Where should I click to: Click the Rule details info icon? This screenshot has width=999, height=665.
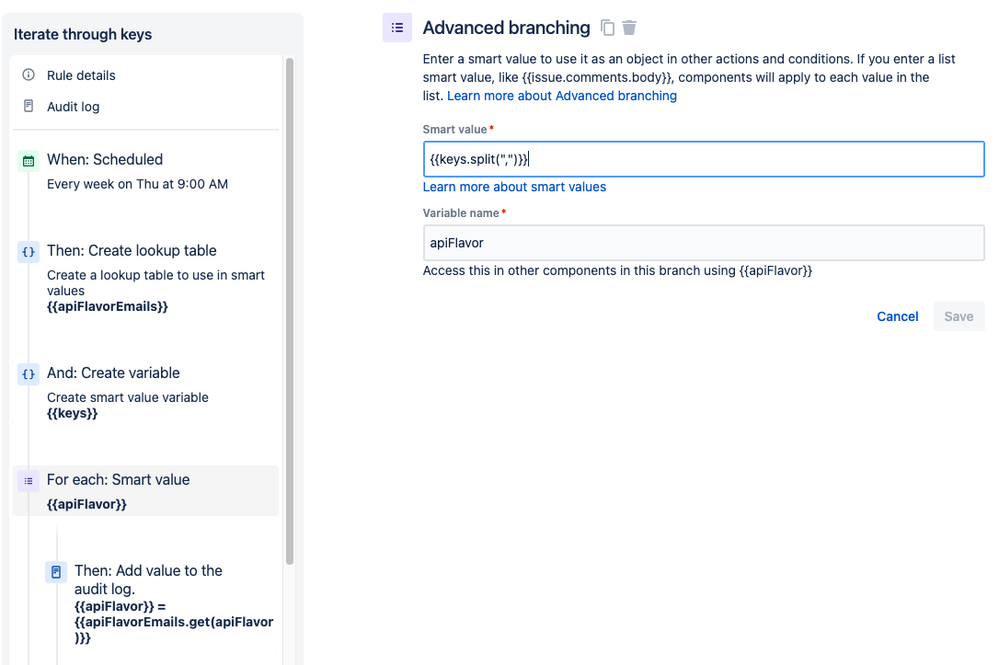click(29, 75)
